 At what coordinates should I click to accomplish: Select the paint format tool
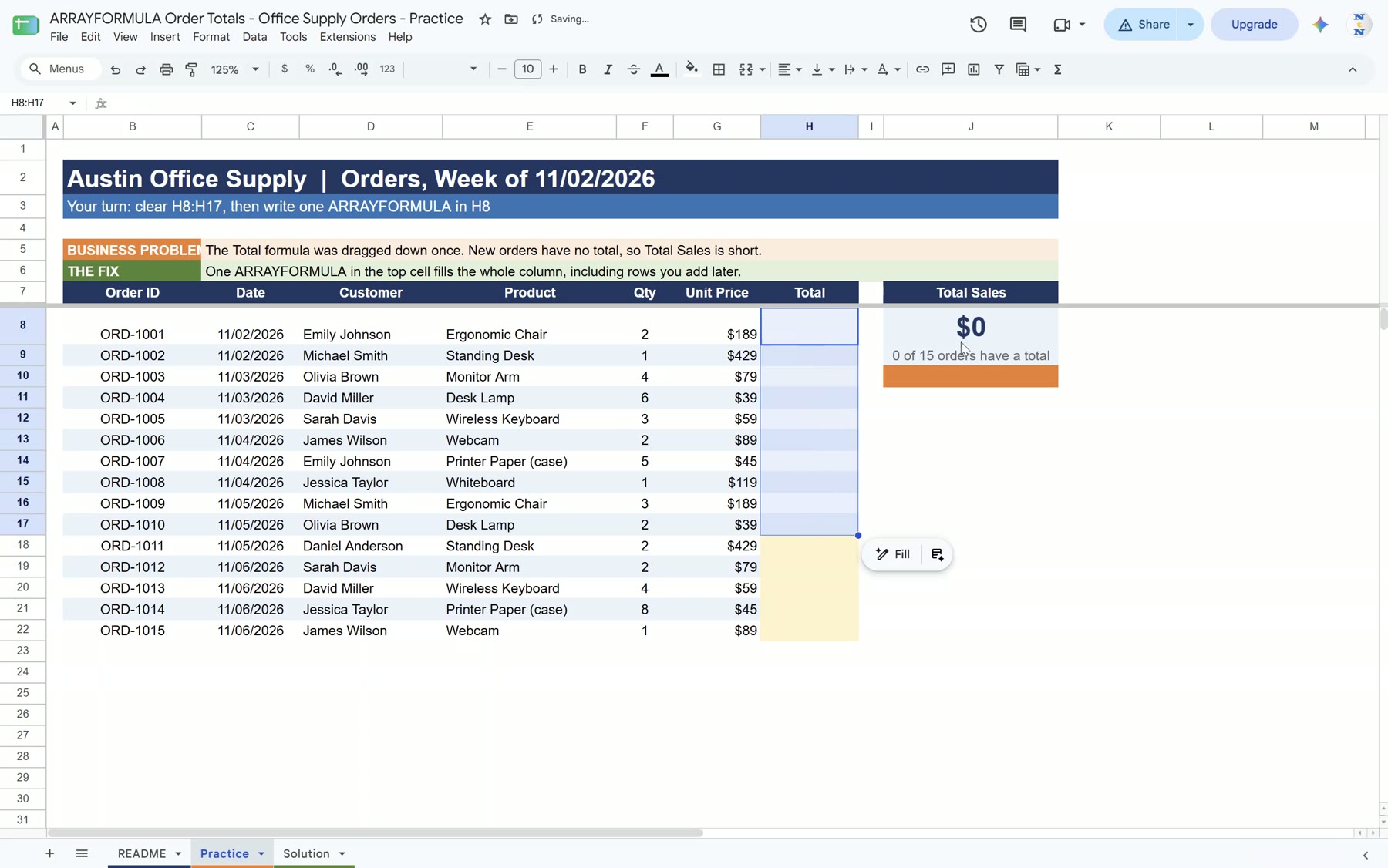click(191, 69)
